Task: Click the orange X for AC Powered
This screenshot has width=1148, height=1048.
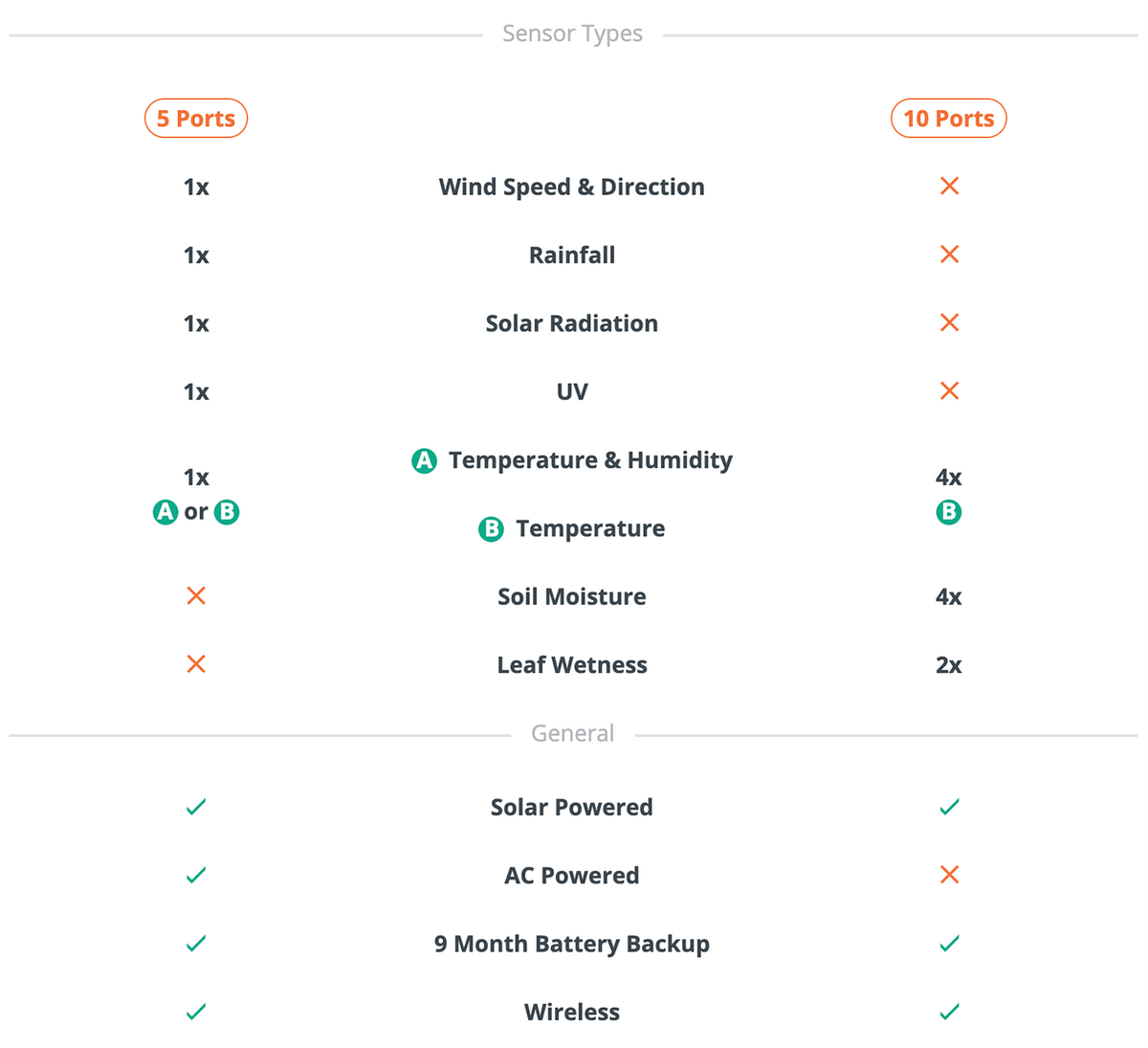Action: point(949,874)
